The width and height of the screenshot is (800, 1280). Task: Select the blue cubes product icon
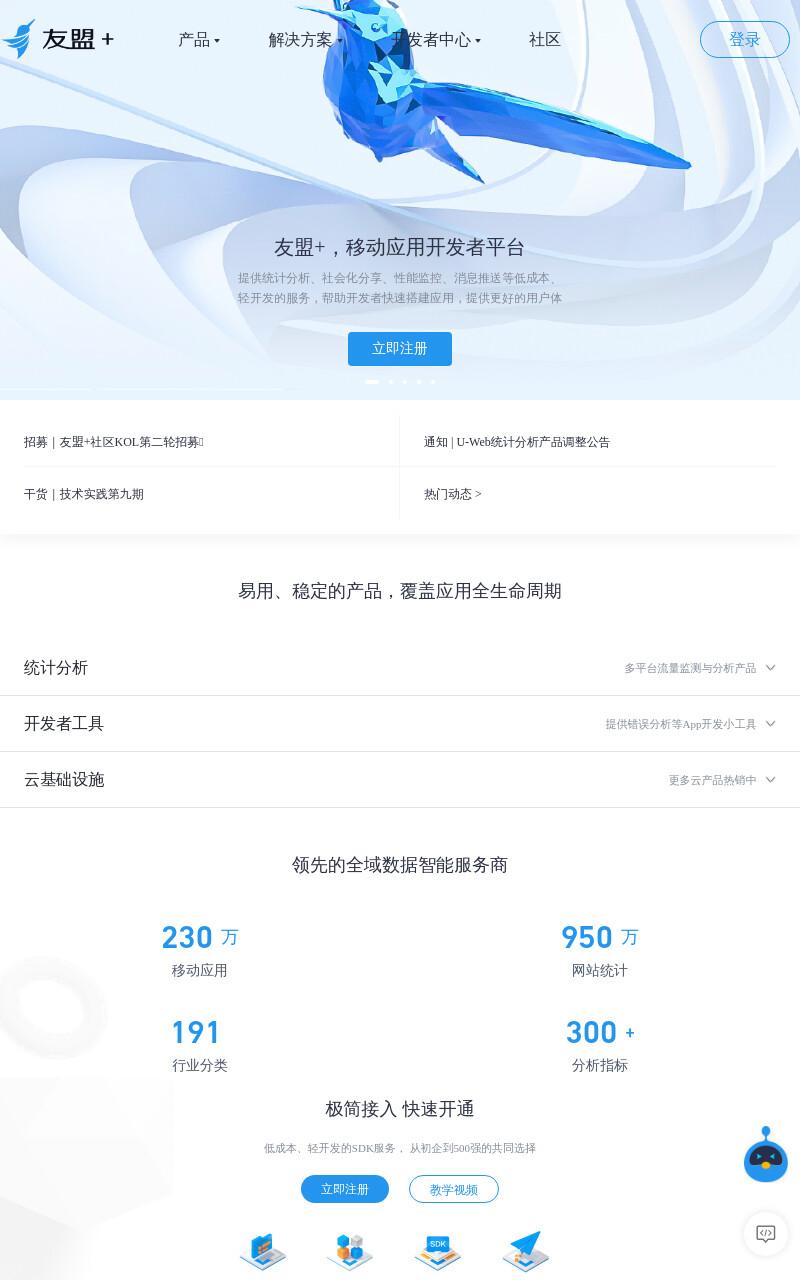[350, 1250]
